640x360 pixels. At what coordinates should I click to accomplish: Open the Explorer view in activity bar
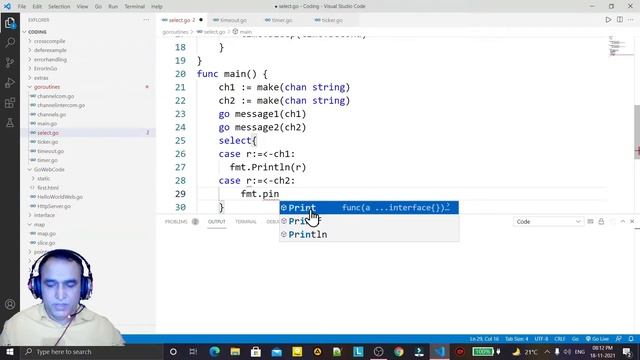coord(10,23)
